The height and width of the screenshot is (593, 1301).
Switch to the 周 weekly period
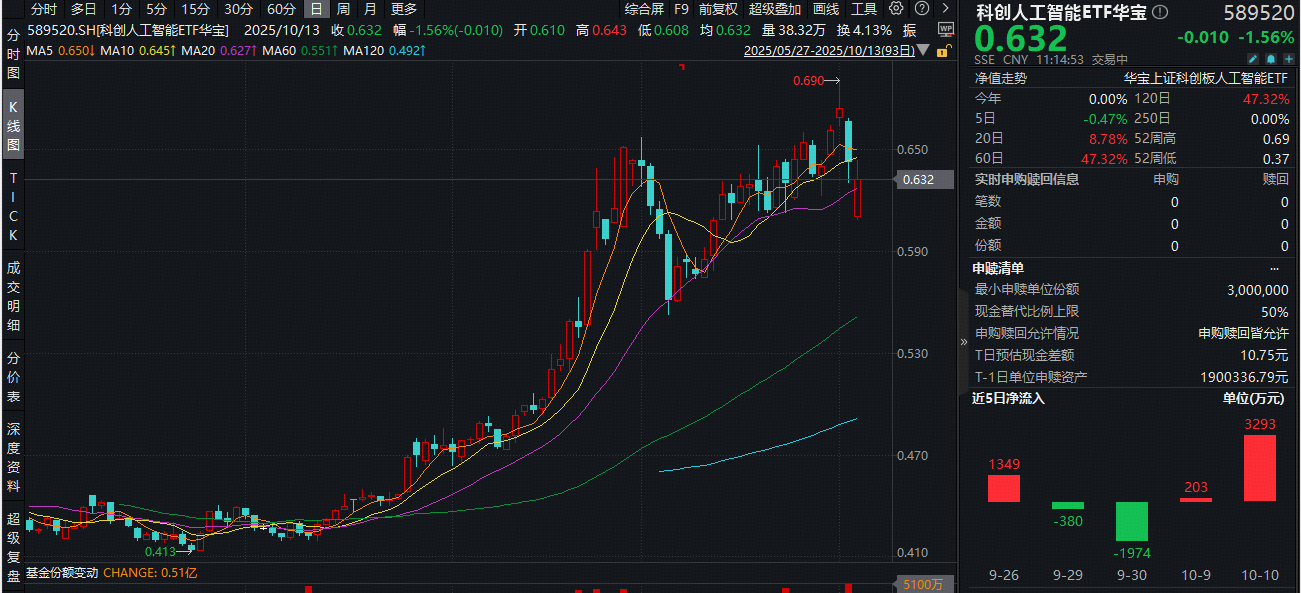click(343, 9)
